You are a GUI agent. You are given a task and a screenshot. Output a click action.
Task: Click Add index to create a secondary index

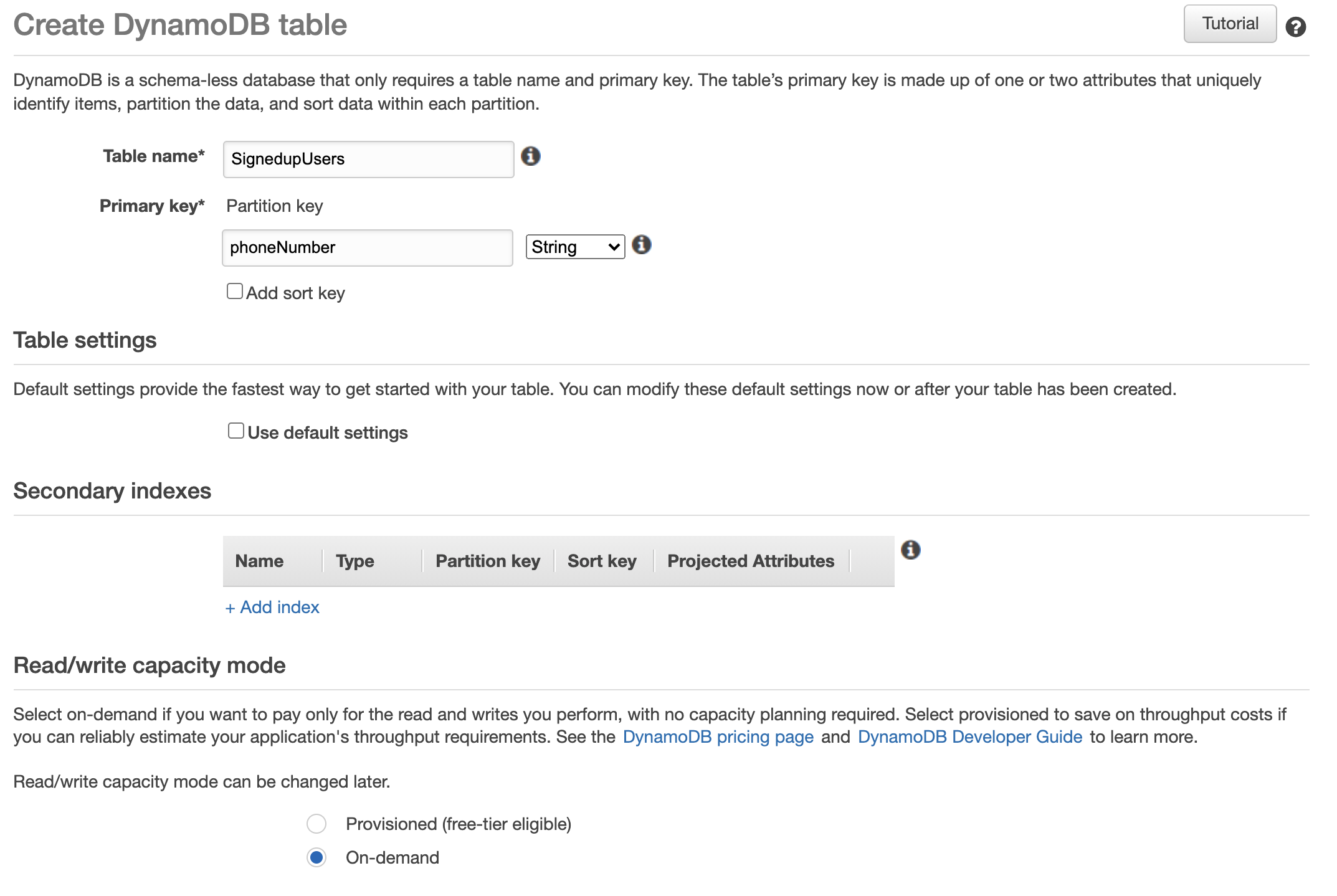pos(272,607)
